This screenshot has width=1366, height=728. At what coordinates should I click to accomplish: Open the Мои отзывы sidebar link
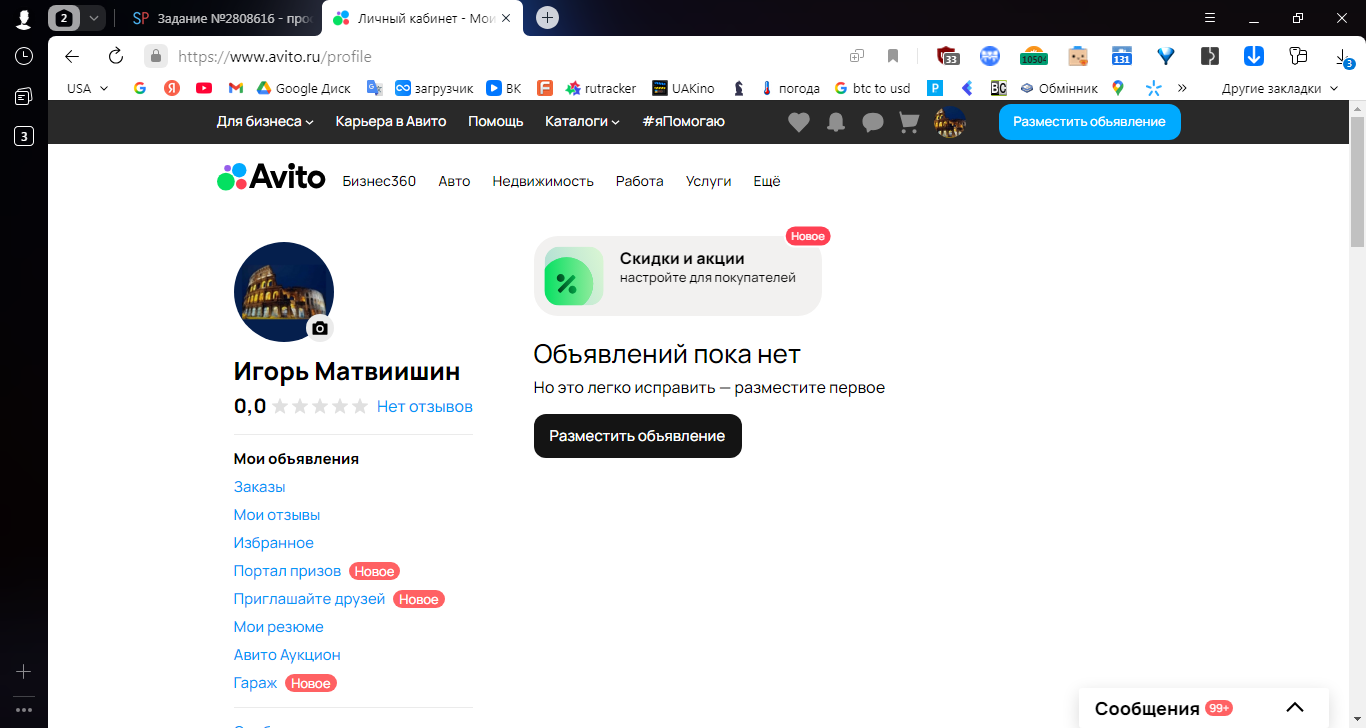click(277, 515)
